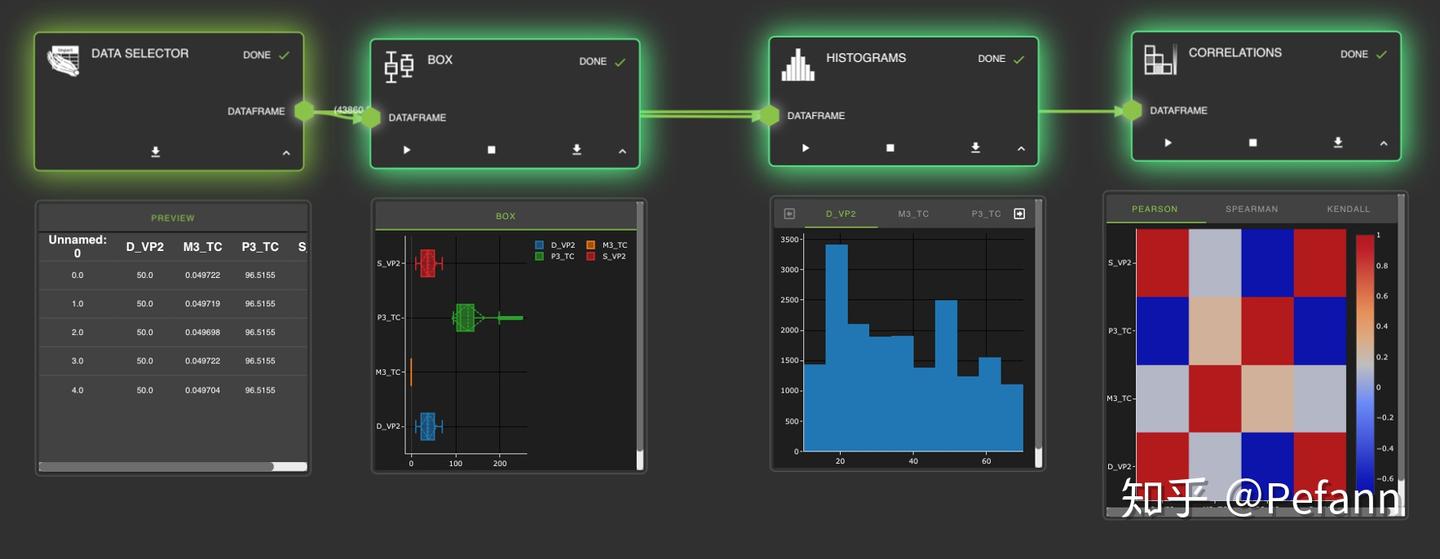
Task: Toggle the S_VP2 legend entry in box plot
Action: click(606, 256)
